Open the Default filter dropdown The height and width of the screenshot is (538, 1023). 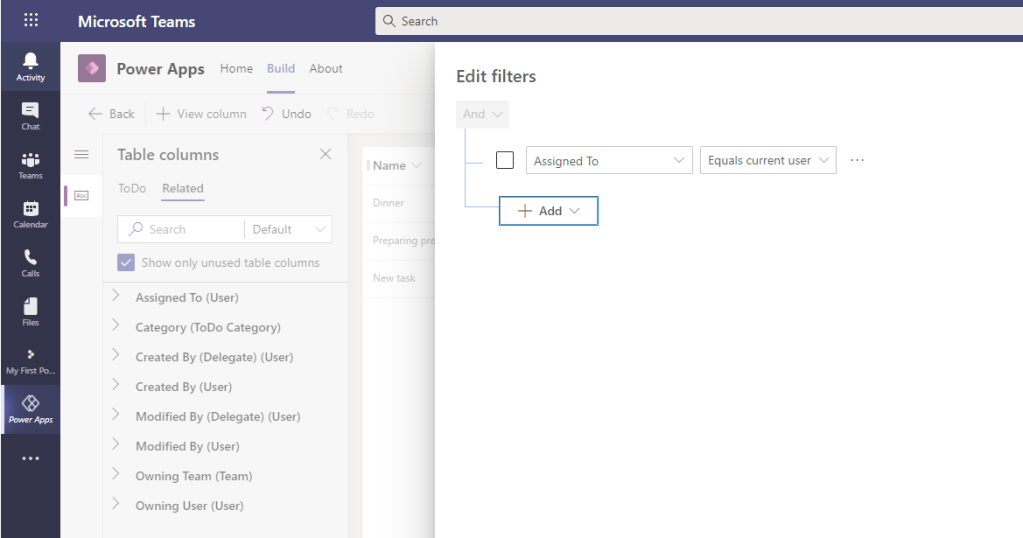click(x=289, y=229)
